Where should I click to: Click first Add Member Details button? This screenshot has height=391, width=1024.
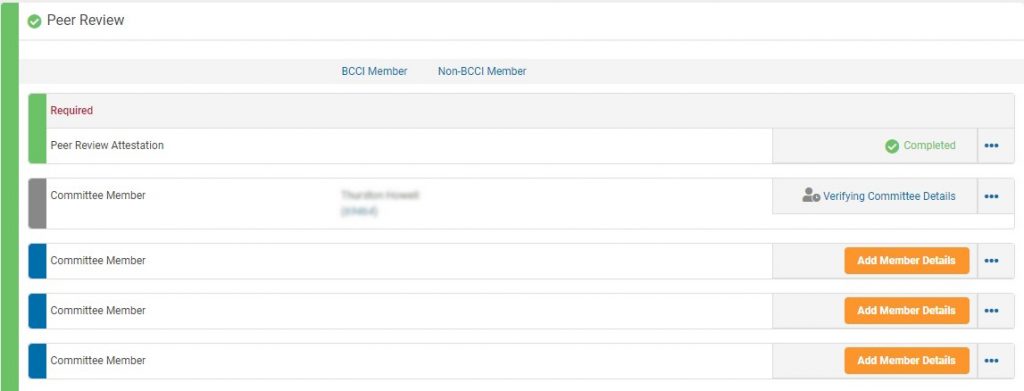click(906, 260)
